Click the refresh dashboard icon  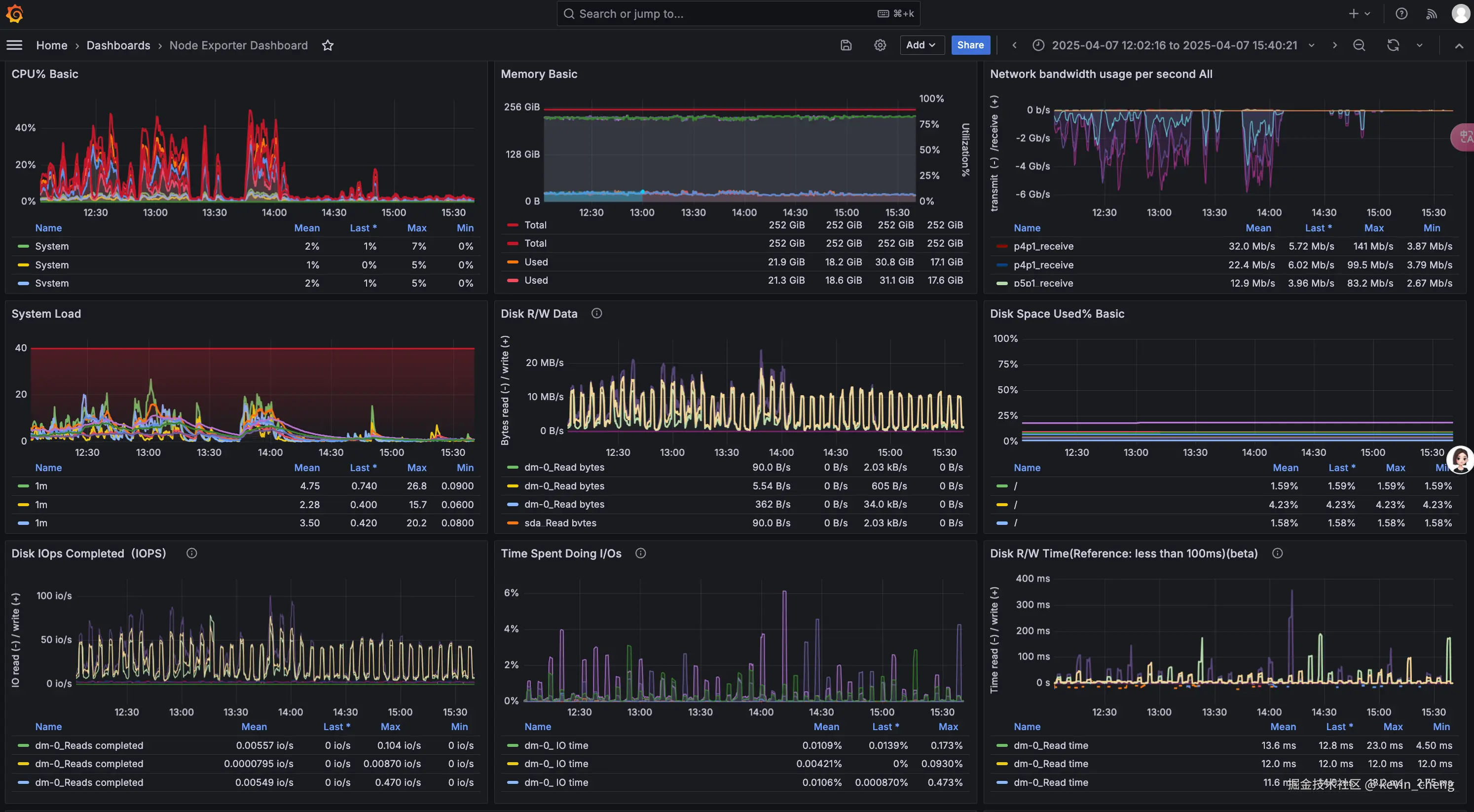pos(1393,45)
